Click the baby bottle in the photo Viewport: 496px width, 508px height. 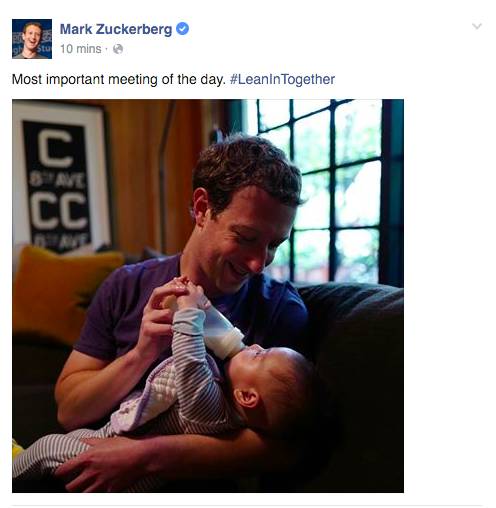click(x=222, y=333)
